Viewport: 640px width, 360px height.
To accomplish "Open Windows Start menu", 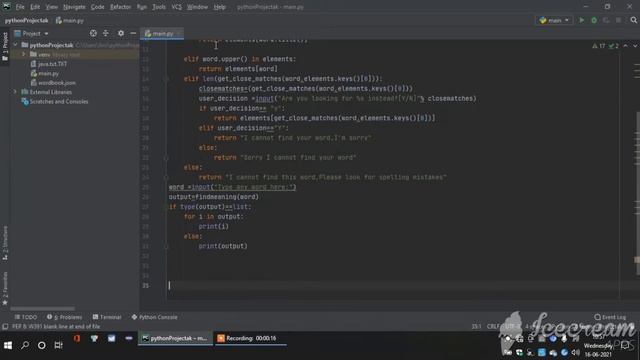I will point(8,345).
